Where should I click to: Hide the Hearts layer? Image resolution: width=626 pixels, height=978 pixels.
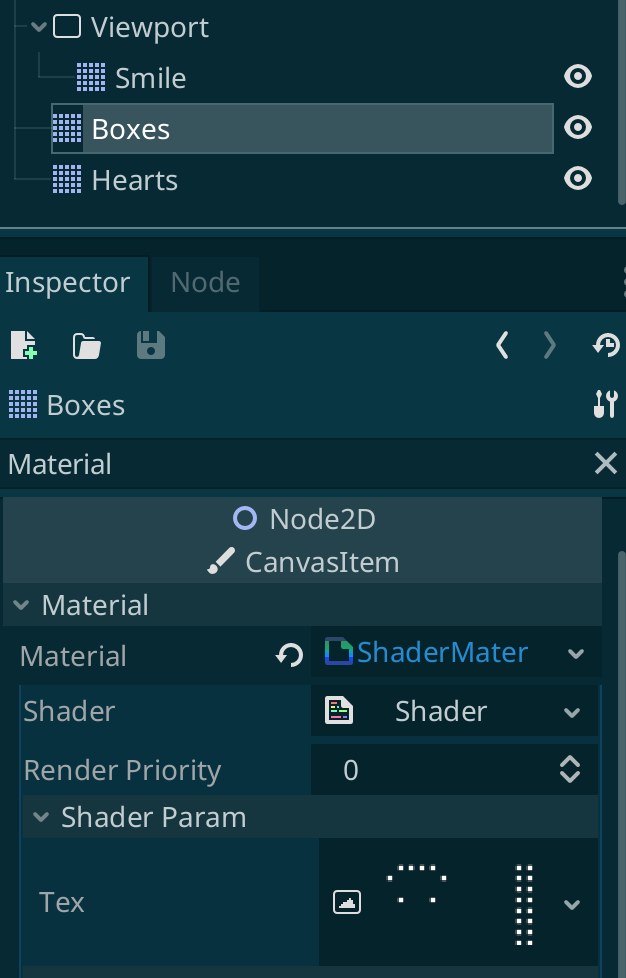(577, 179)
